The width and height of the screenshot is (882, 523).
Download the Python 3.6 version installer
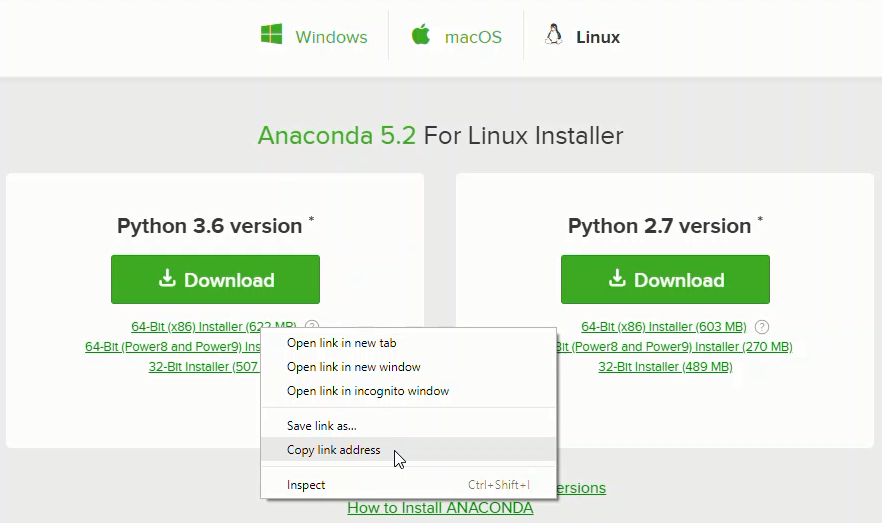pyautogui.click(x=215, y=279)
